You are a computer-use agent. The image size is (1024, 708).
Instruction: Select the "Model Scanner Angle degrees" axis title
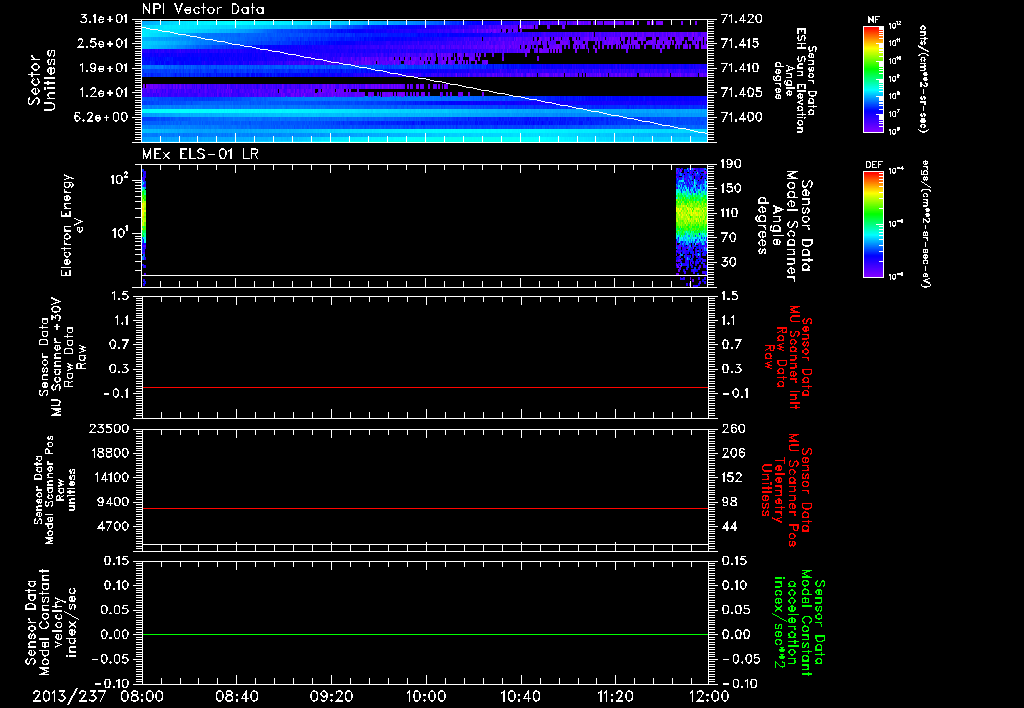(x=785, y=226)
